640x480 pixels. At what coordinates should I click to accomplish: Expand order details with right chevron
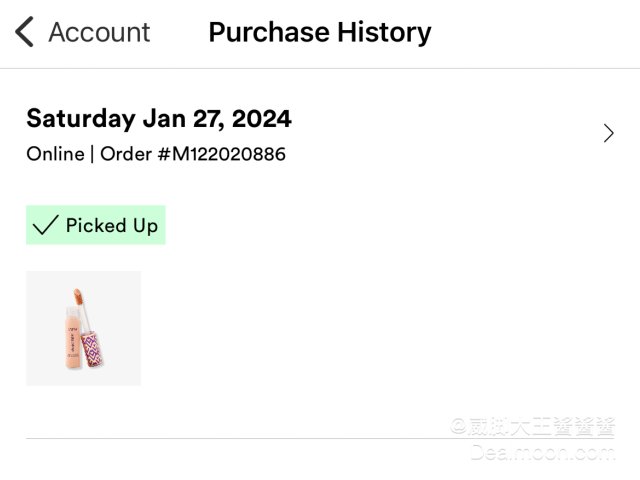coord(609,133)
